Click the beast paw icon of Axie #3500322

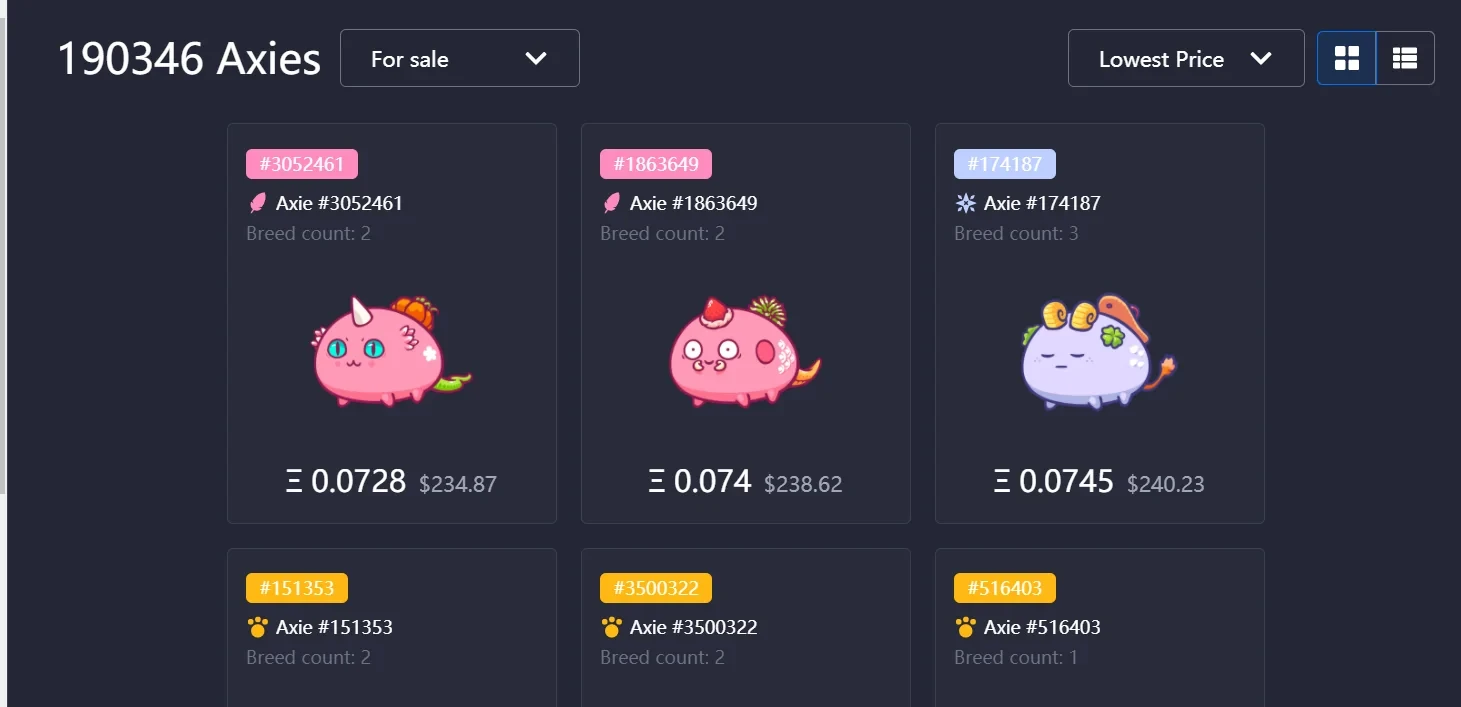611,628
